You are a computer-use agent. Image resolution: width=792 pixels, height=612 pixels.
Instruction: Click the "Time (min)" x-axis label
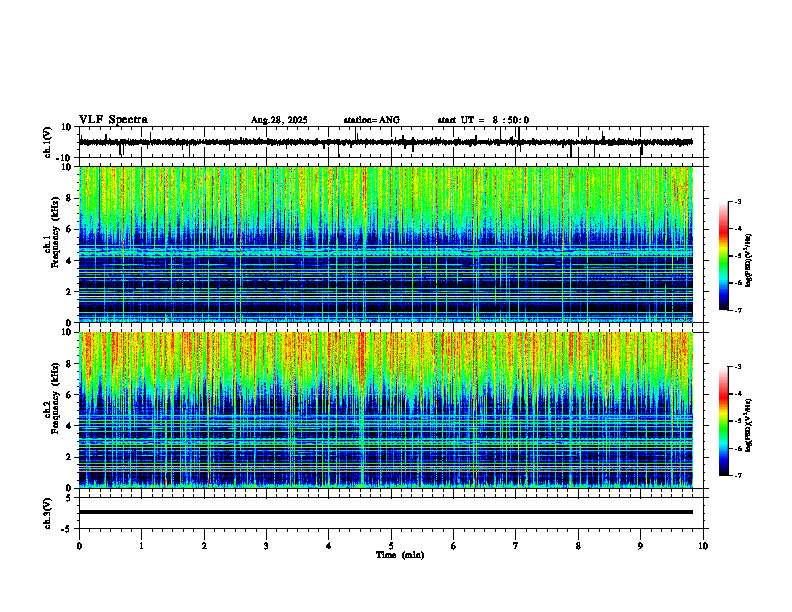coord(400,555)
